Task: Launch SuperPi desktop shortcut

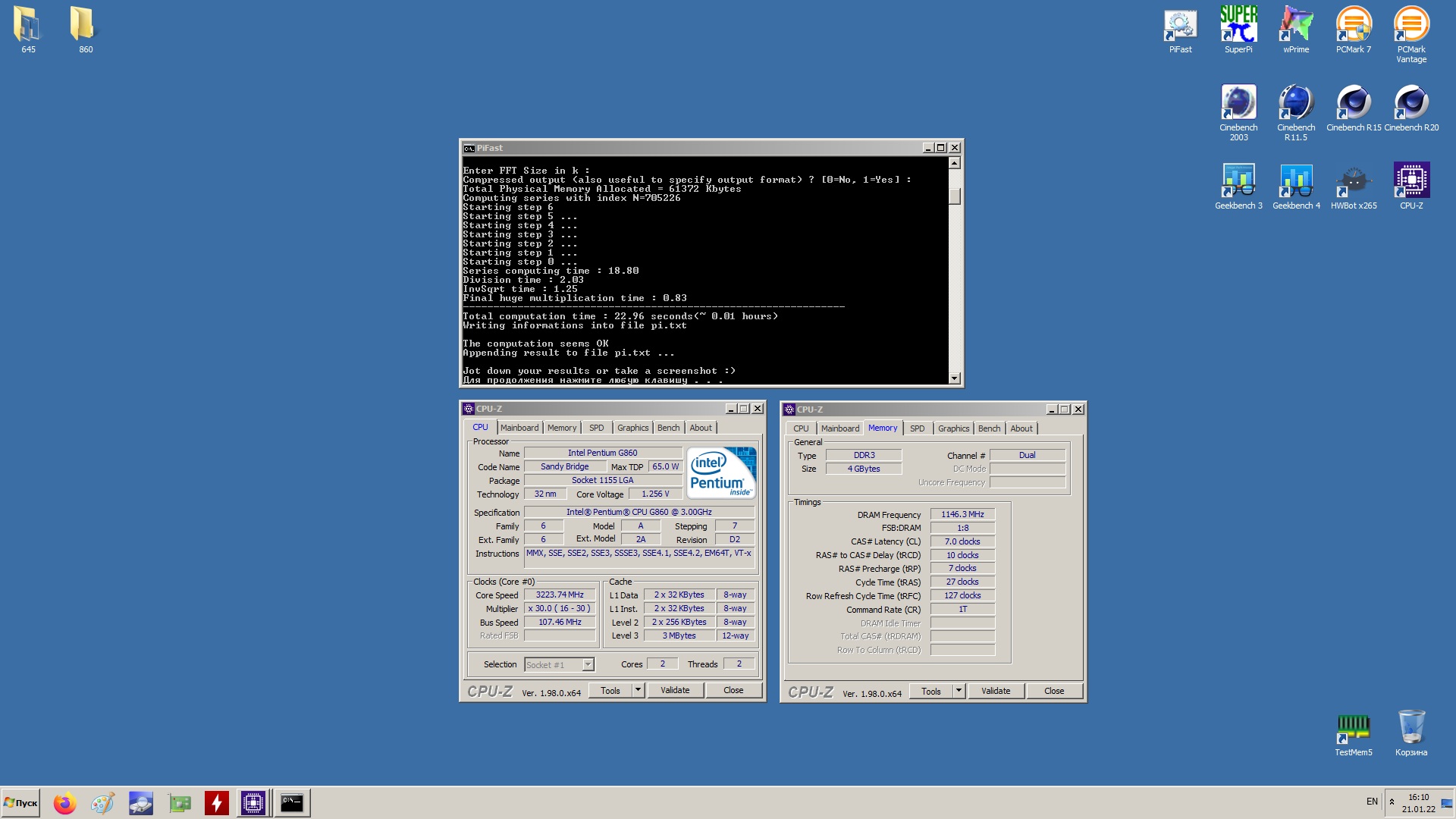Action: [1238, 30]
